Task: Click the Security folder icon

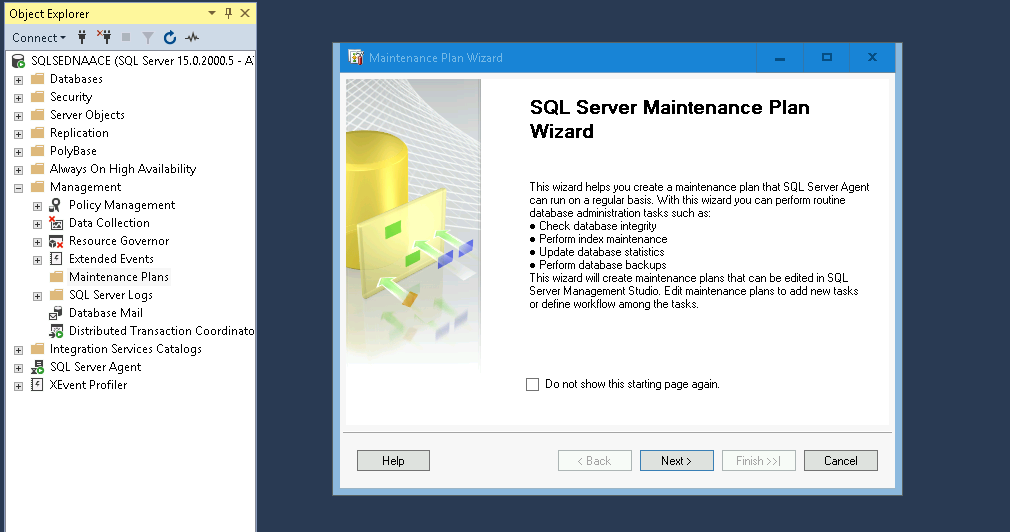Action: point(38,97)
